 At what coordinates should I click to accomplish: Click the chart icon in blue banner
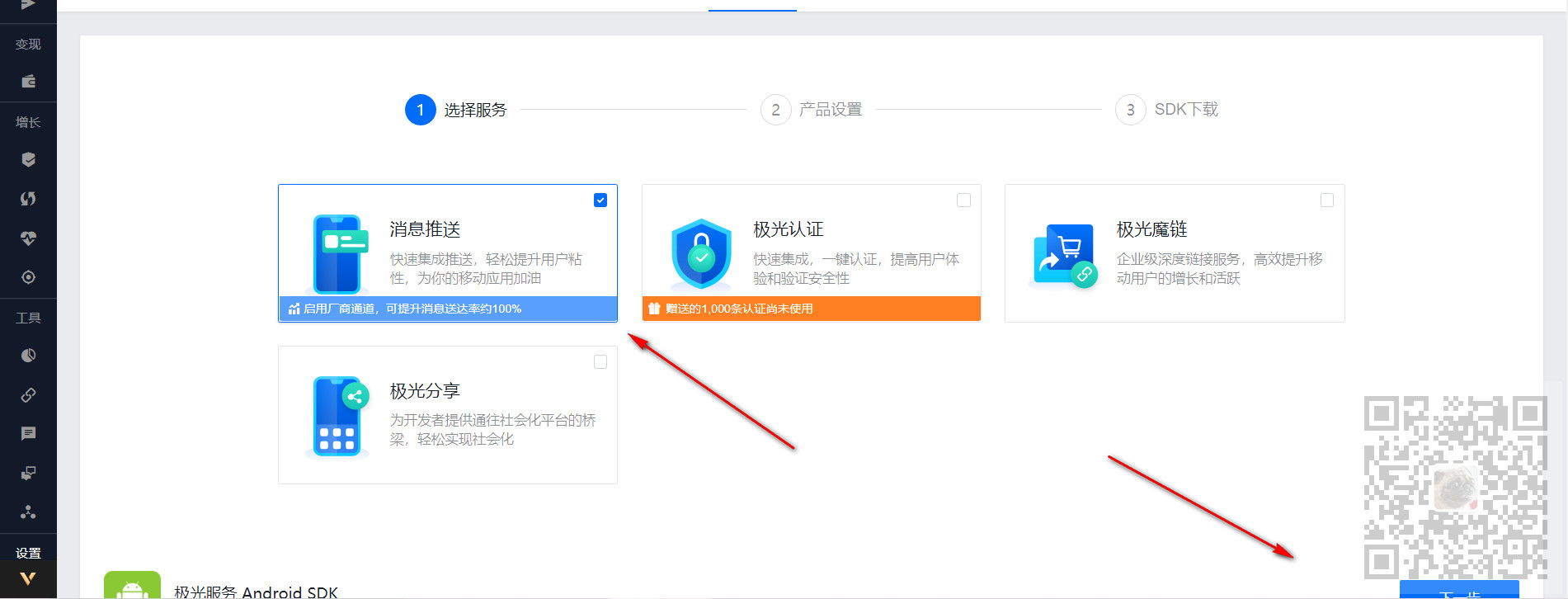294,309
